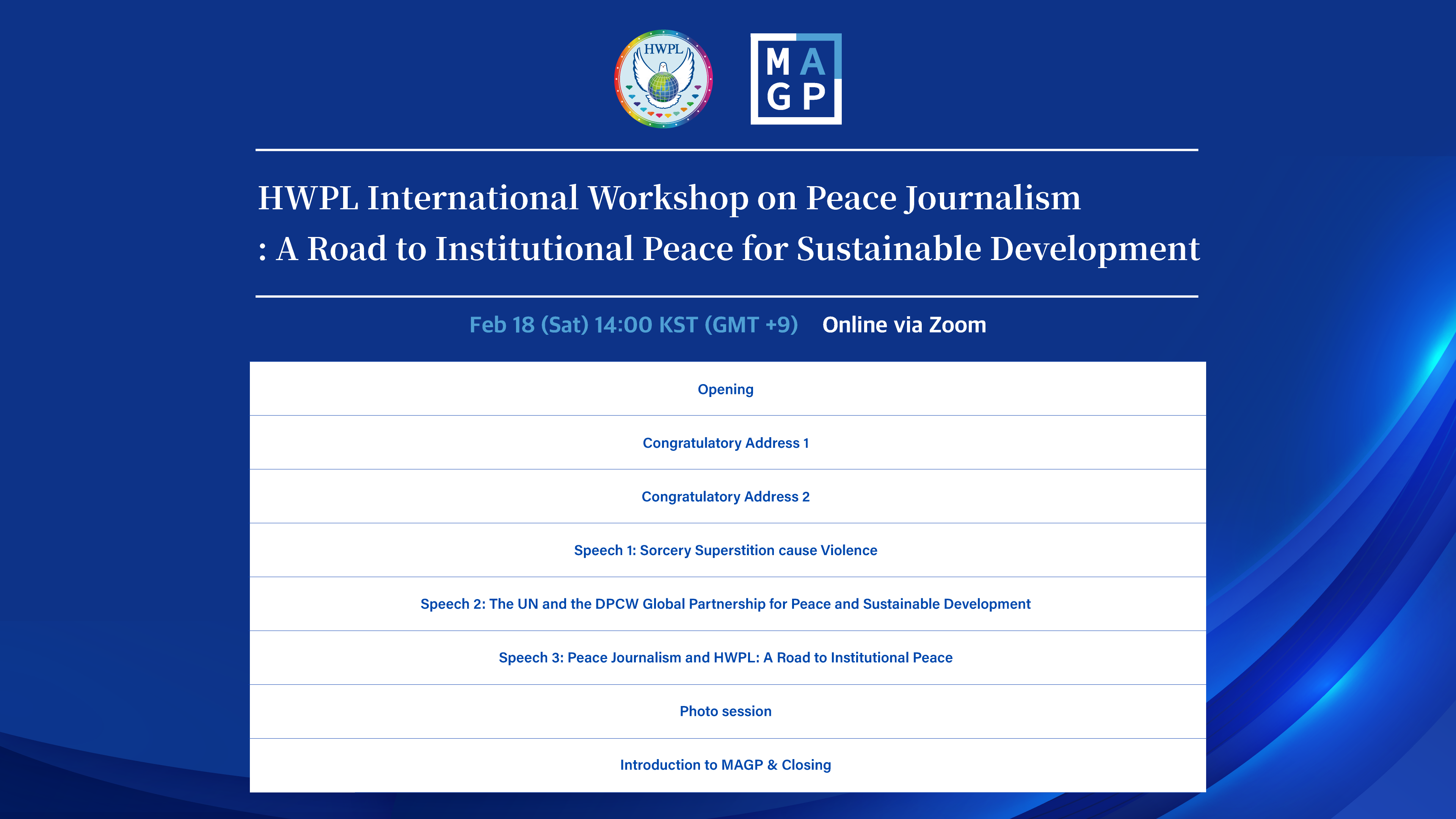Image resolution: width=1456 pixels, height=819 pixels.
Task: Click the workshop main title heading
Action: point(669,198)
